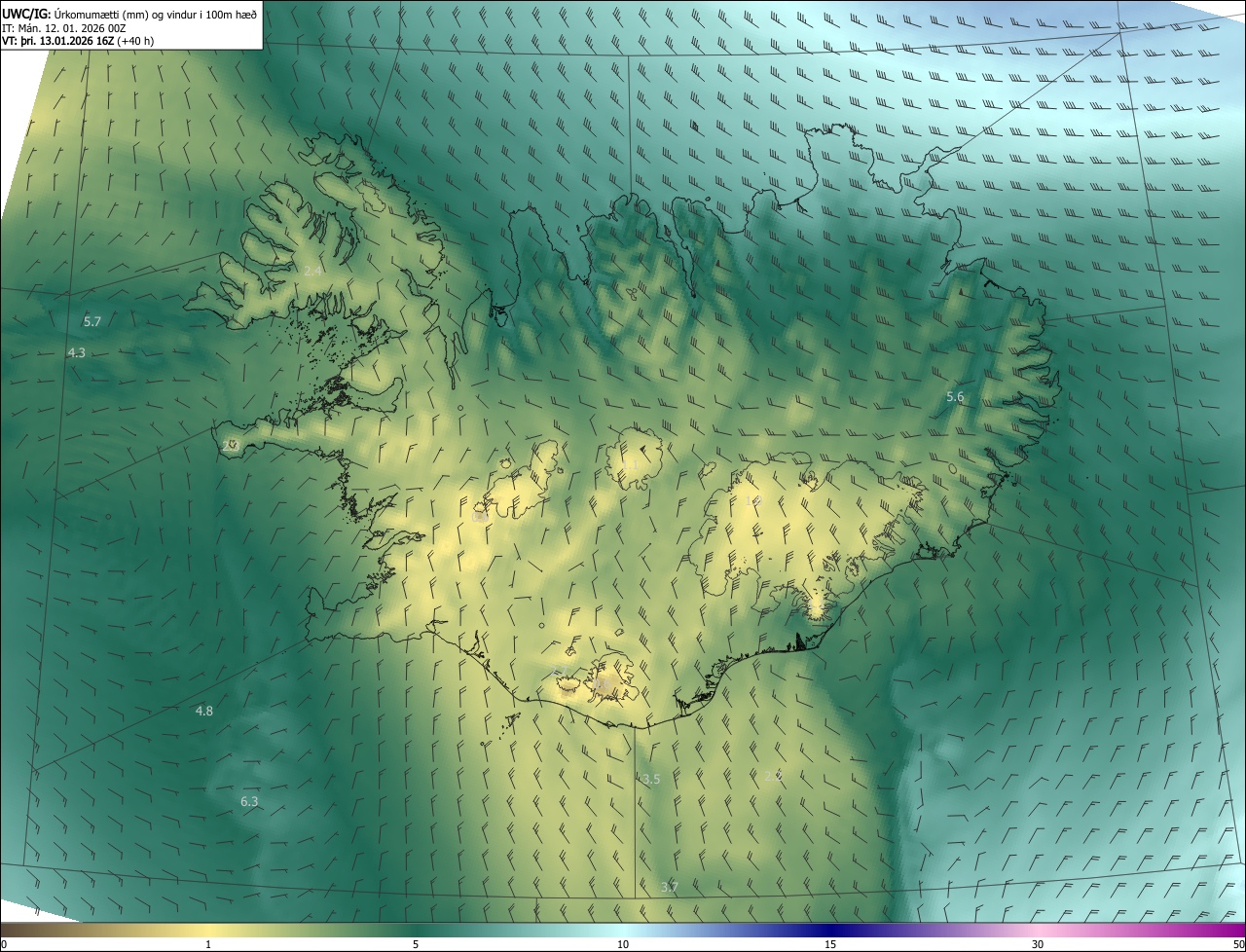Click the '(+40 h)' forecast offset text
This screenshot has height=952, width=1246.
coord(135,41)
